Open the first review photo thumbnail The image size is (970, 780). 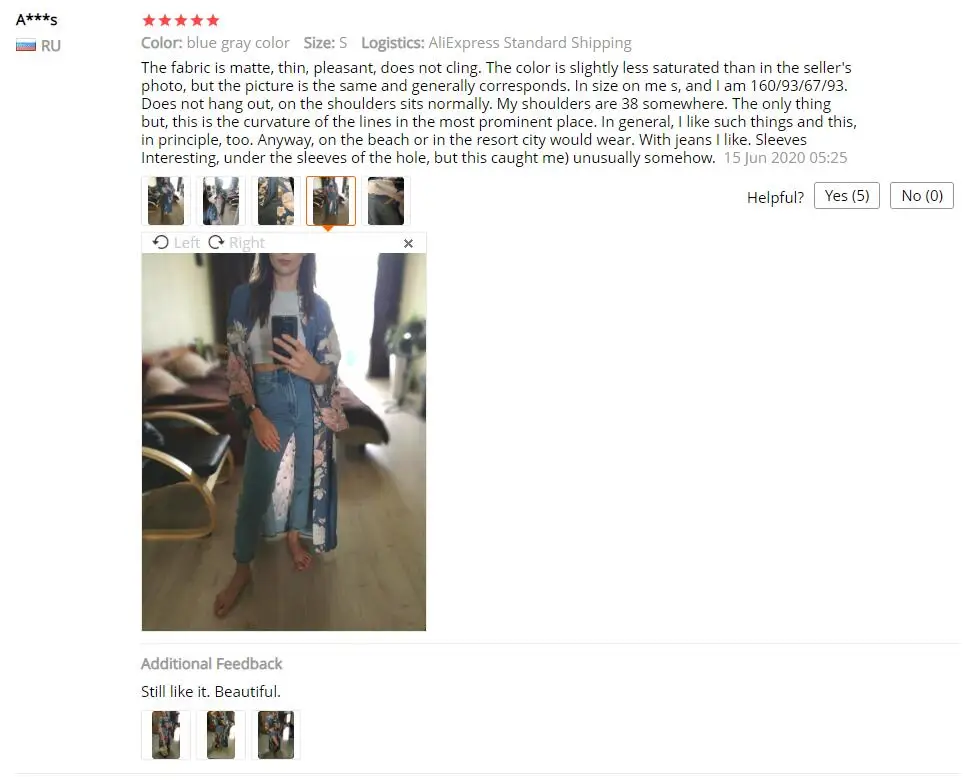(166, 201)
